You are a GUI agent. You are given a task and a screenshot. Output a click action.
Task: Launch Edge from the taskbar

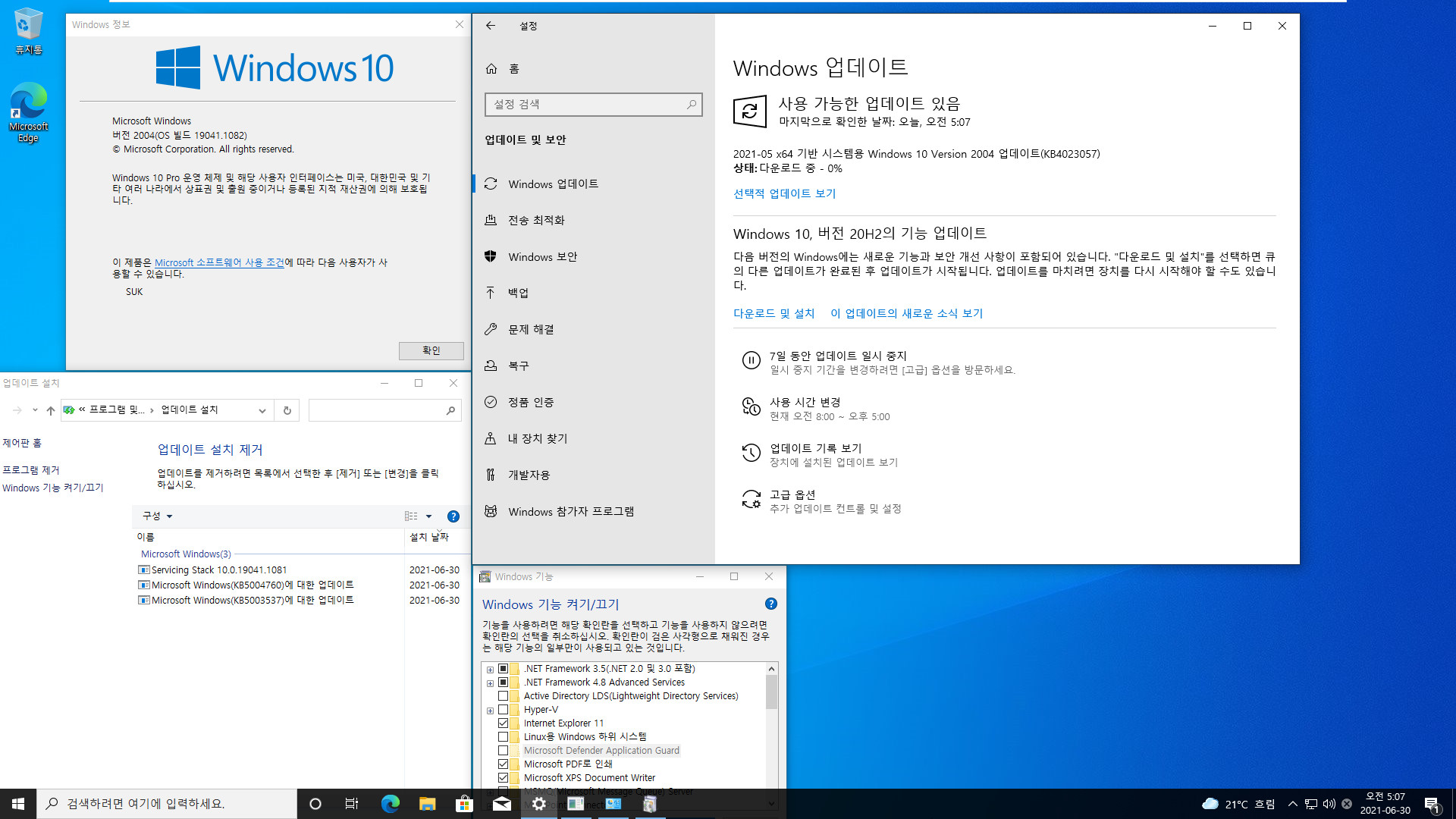click(x=390, y=804)
